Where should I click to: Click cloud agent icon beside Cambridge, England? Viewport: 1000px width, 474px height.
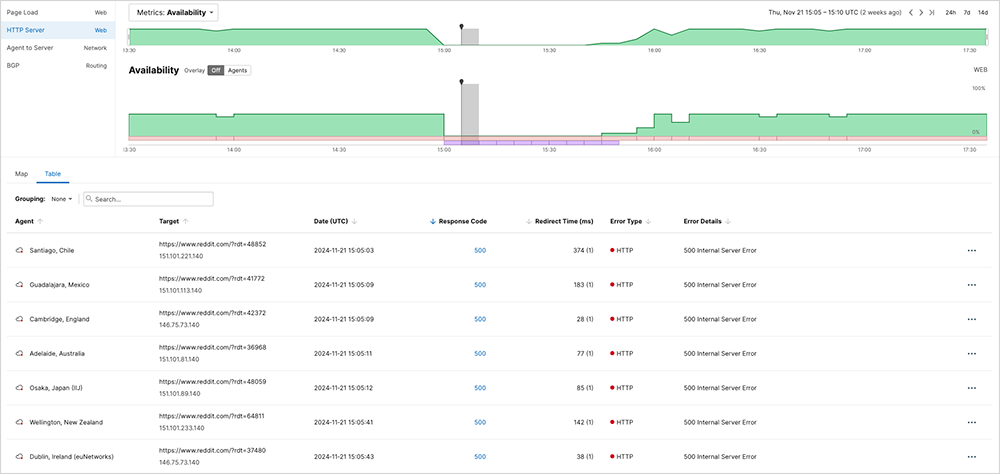pyautogui.click(x=20, y=319)
